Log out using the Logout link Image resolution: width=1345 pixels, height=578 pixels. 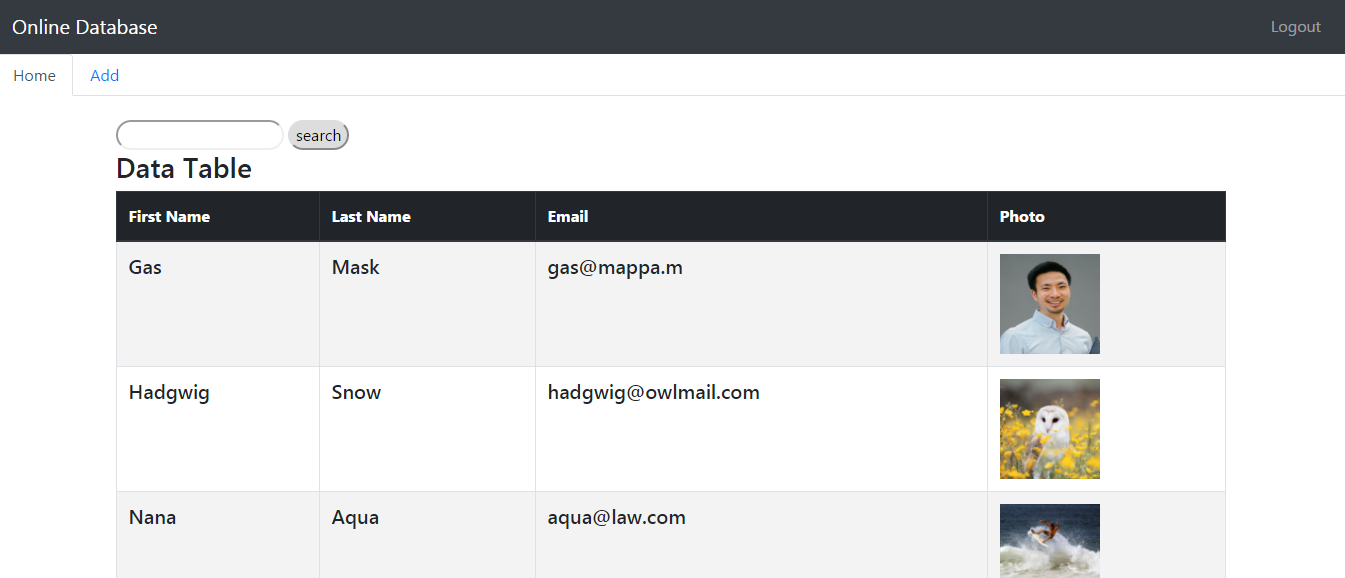1295,27
